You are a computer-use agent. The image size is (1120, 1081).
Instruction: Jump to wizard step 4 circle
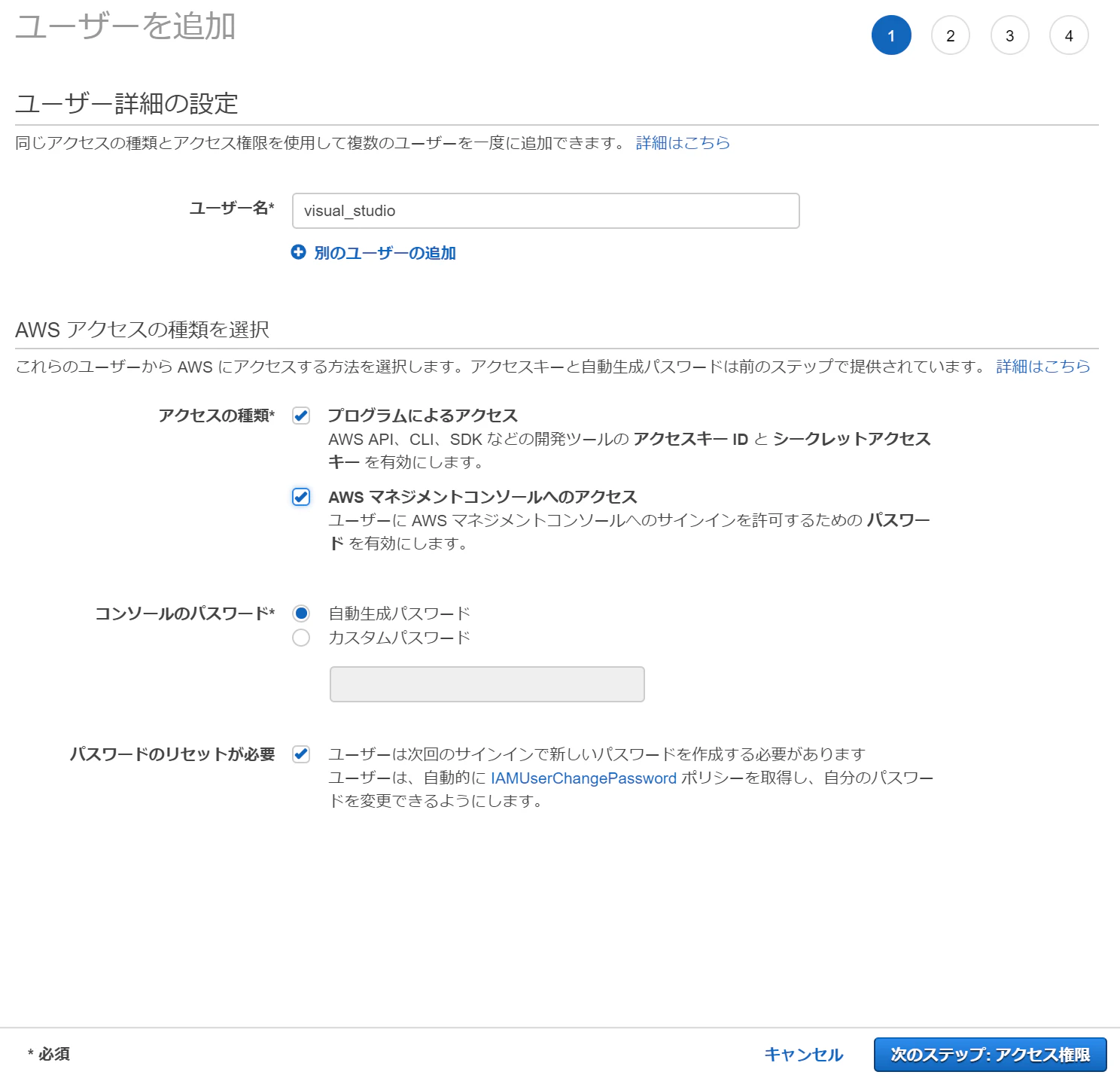[1069, 35]
